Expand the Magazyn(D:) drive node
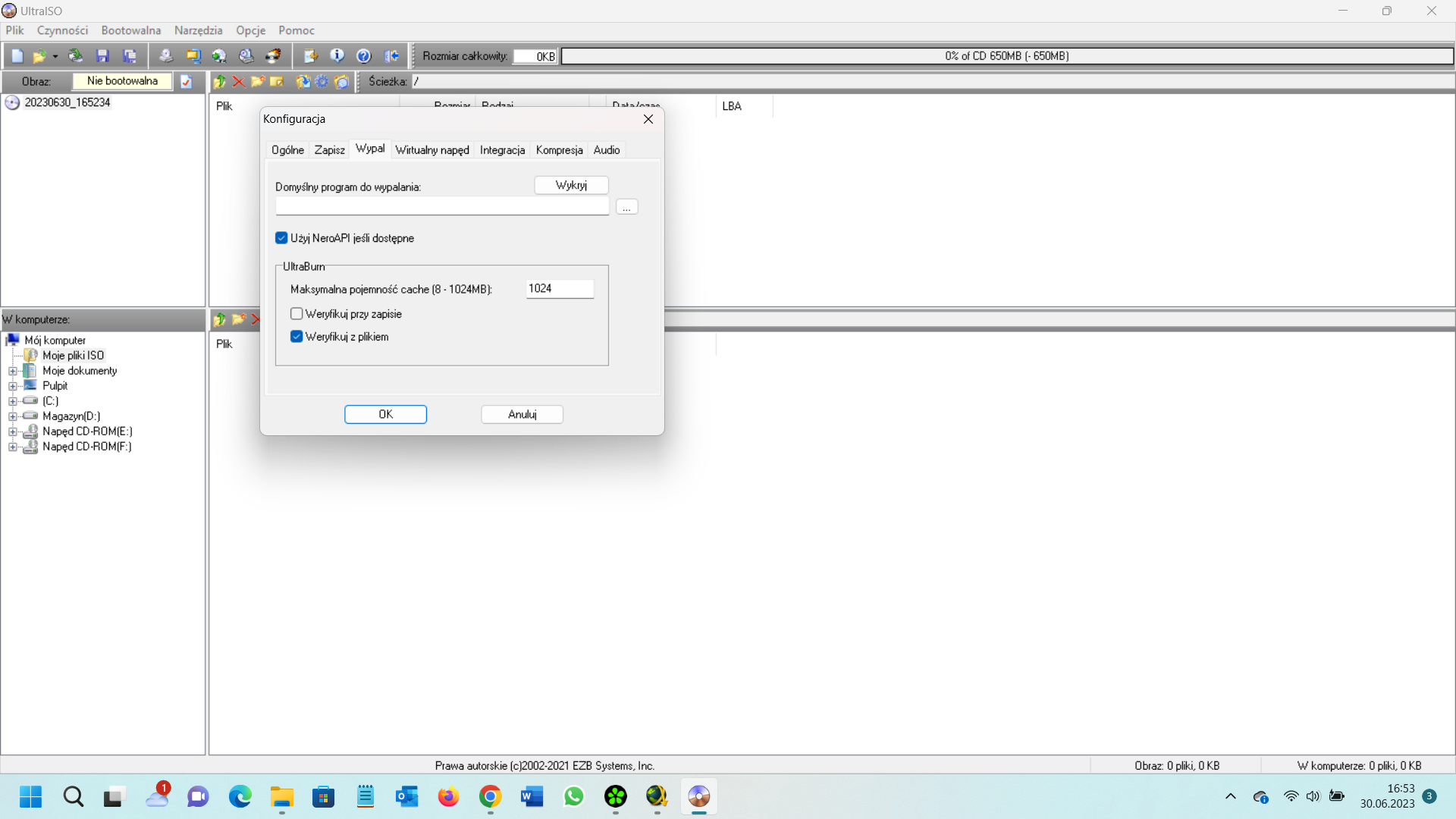The width and height of the screenshot is (1456, 819). click(12, 417)
